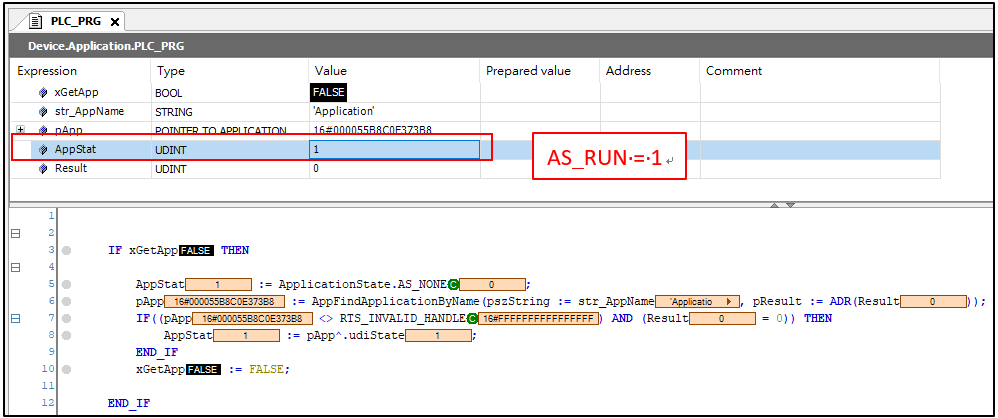Click the pane splitter arrows above code
This screenshot has height=418, width=998.
782,204
